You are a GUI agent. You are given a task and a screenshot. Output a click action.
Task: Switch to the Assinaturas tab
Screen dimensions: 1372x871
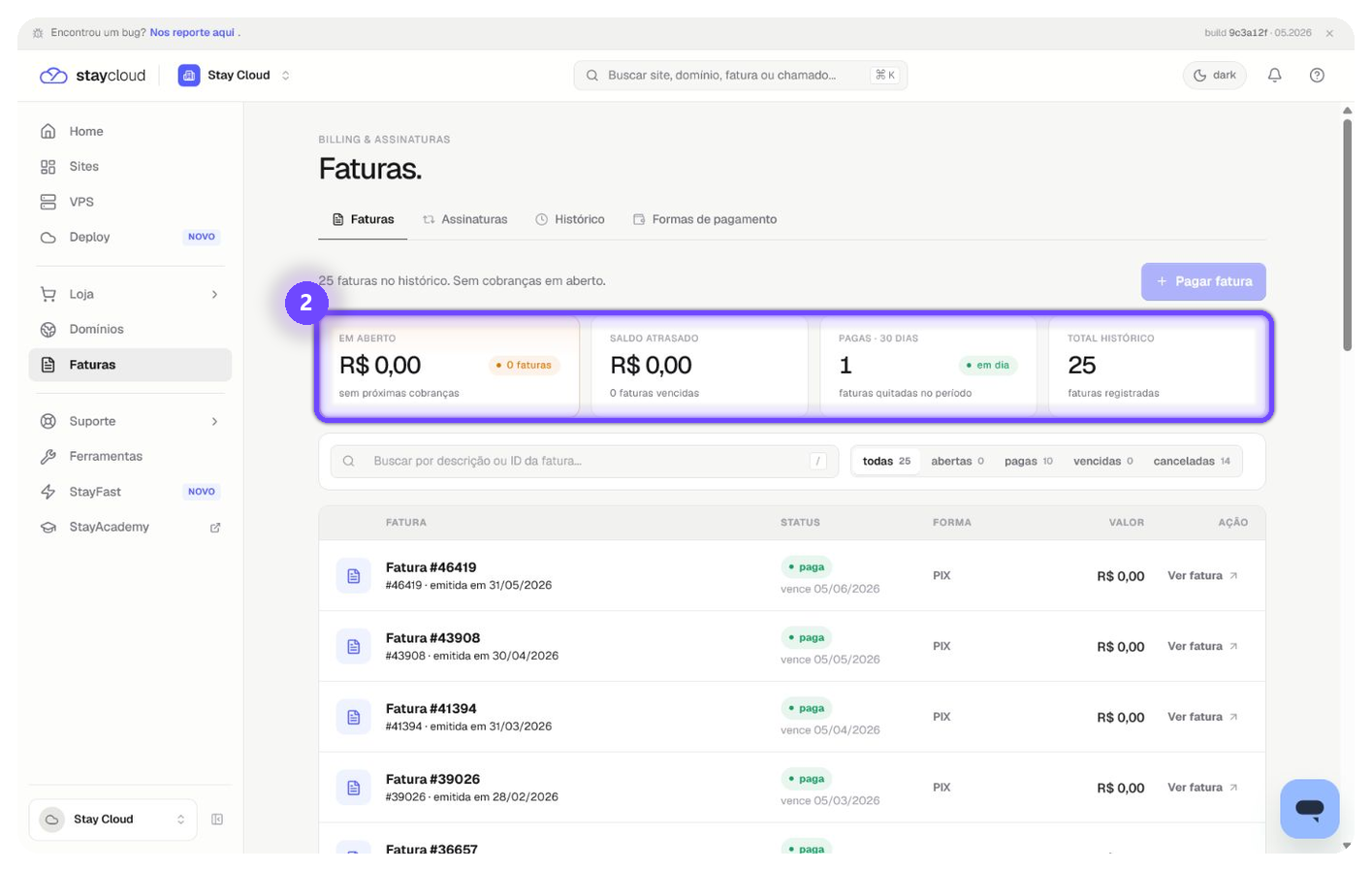[464, 219]
